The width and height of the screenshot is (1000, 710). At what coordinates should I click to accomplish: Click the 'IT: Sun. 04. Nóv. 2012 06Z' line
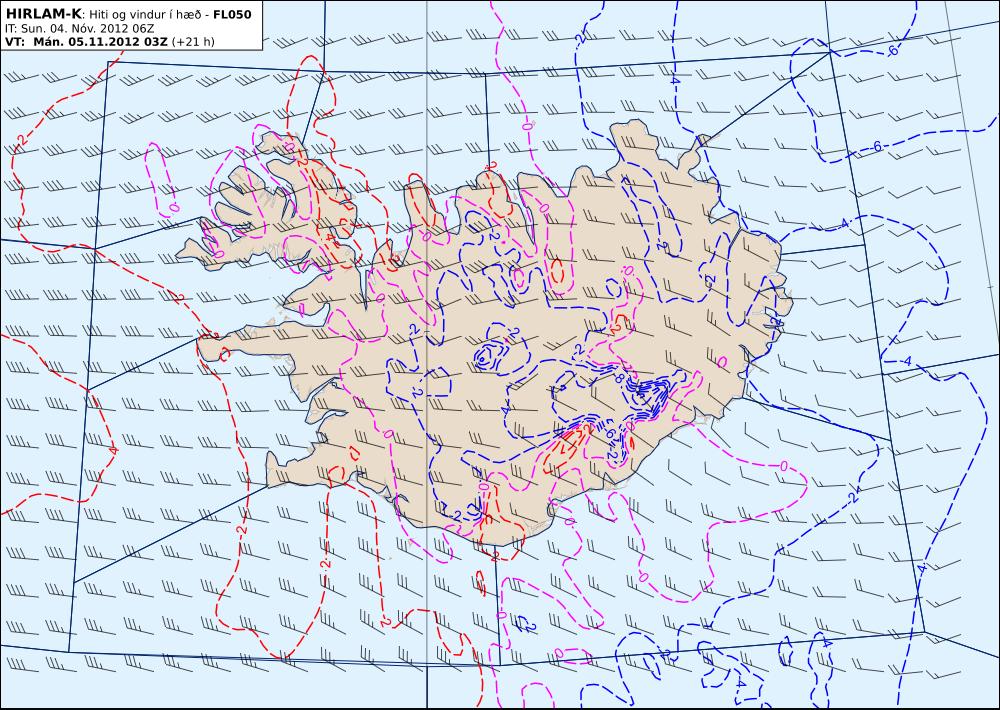[x=79, y=29]
